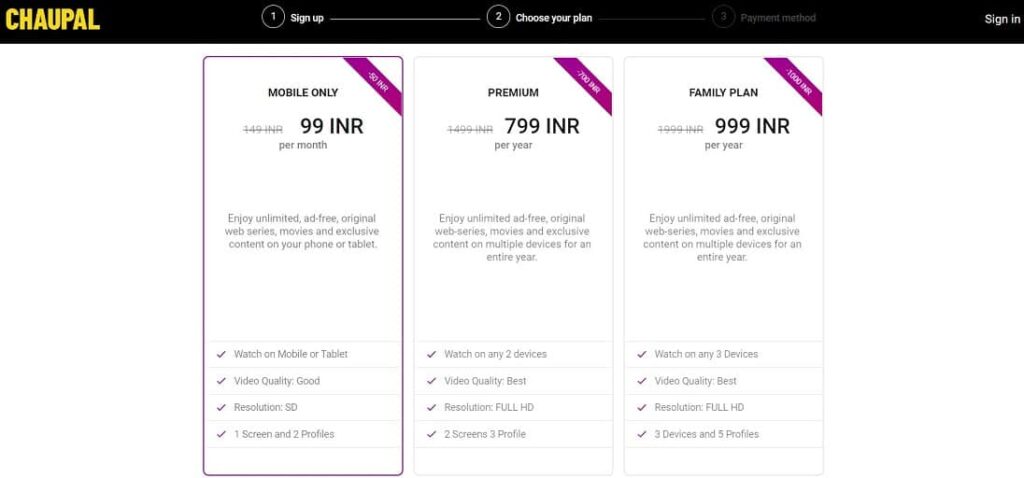1024x478 pixels.
Task: Go to the Sign up step label
Action: [x=307, y=18]
